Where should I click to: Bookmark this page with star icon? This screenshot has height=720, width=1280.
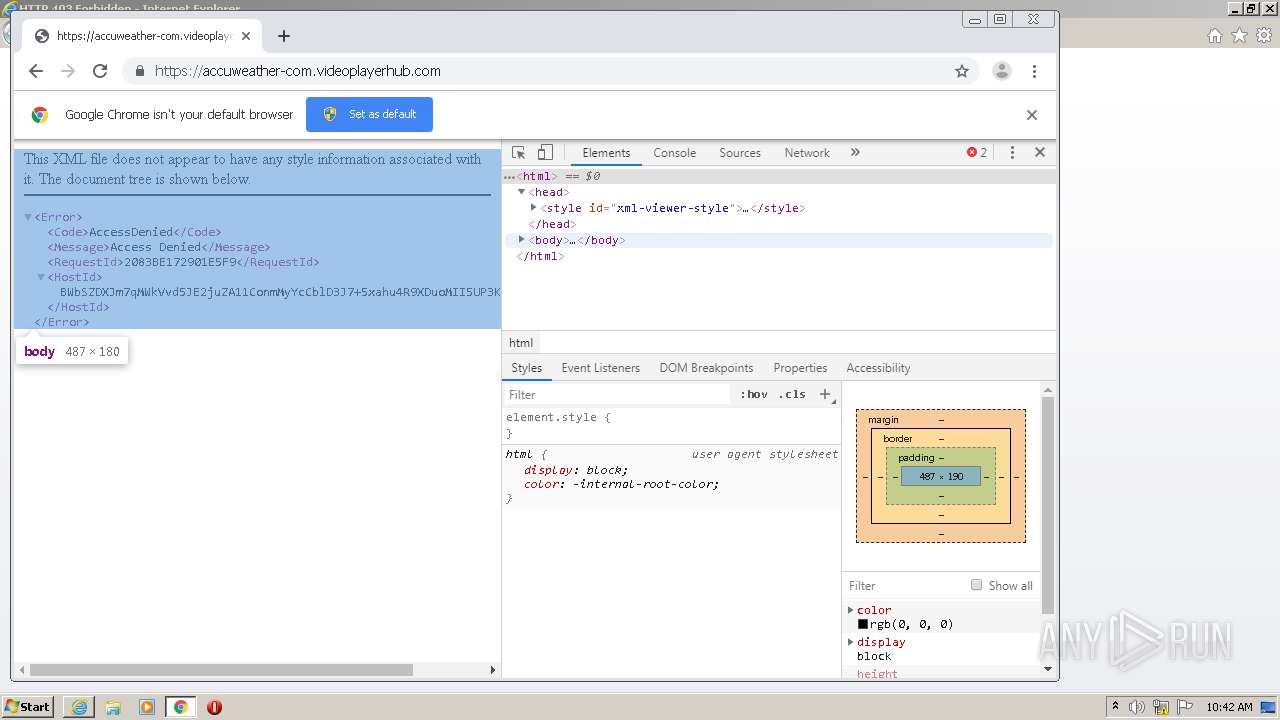coord(962,71)
